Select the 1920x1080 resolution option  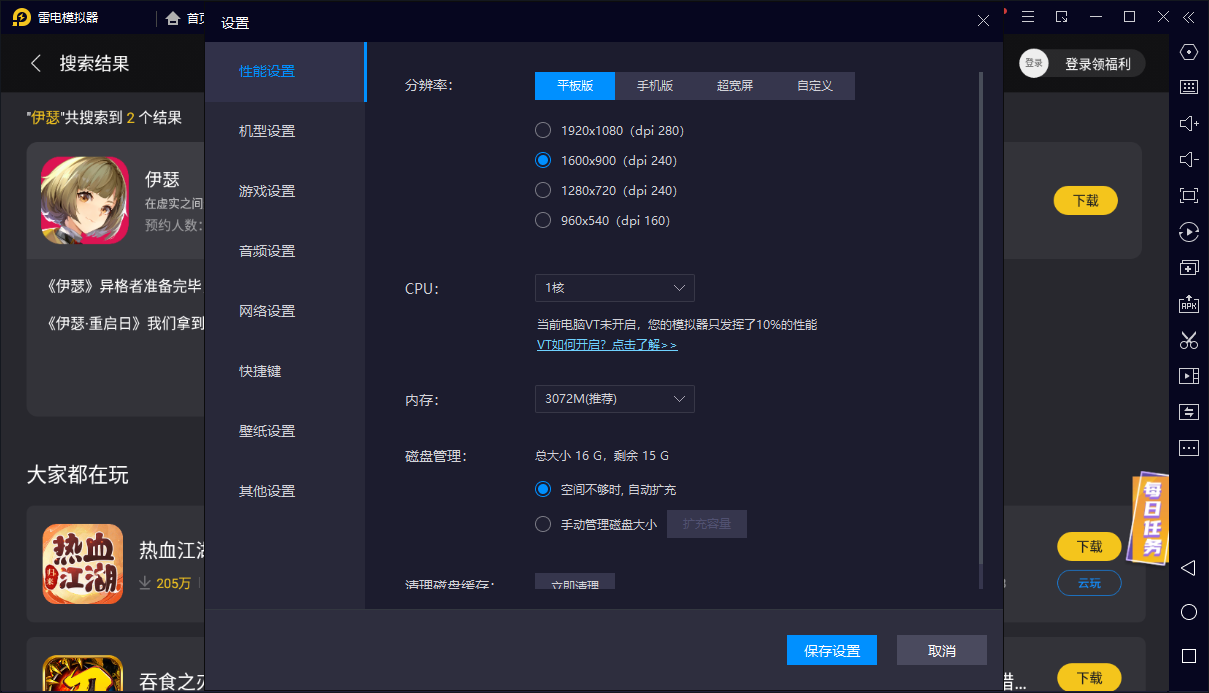(543, 130)
